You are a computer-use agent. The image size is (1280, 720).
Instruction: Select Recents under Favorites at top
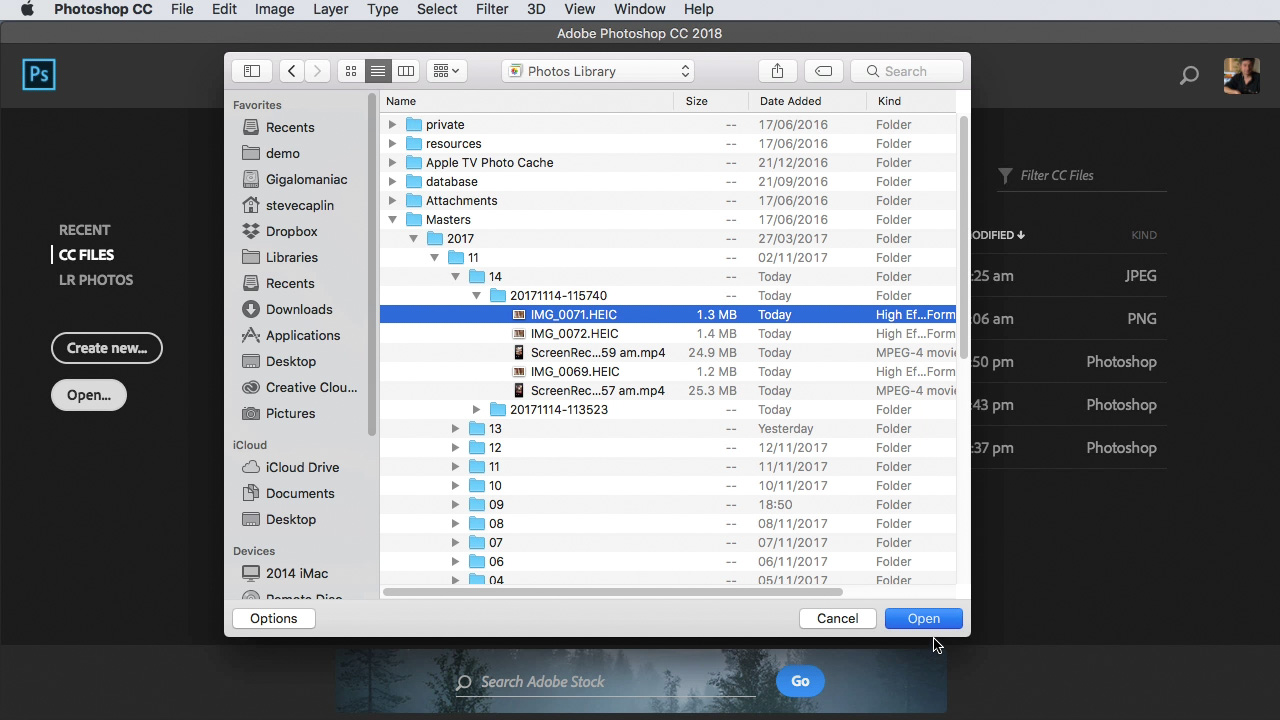290,127
